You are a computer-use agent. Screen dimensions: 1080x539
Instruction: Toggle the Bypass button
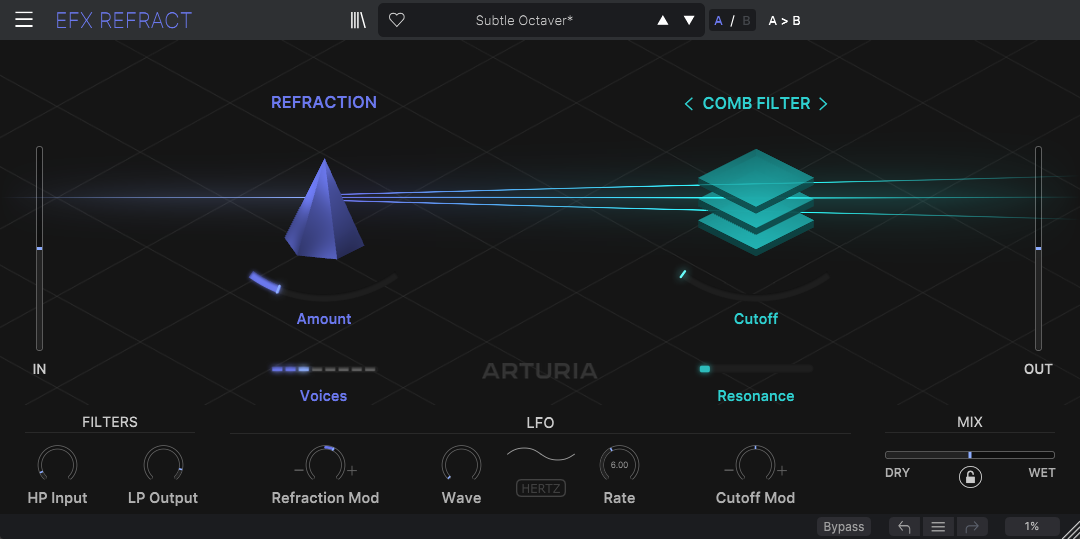[x=844, y=527]
